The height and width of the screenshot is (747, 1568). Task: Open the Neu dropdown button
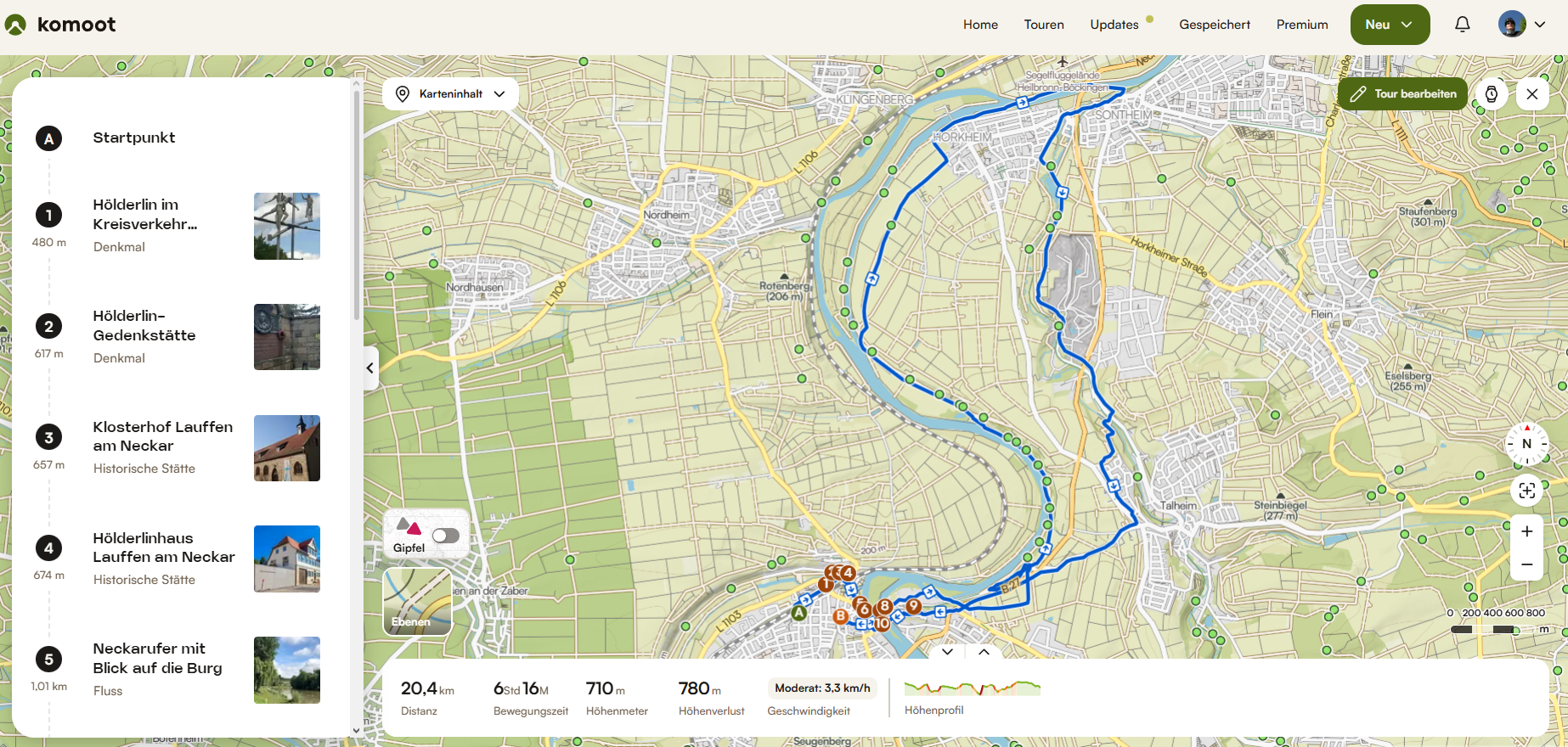1390,25
